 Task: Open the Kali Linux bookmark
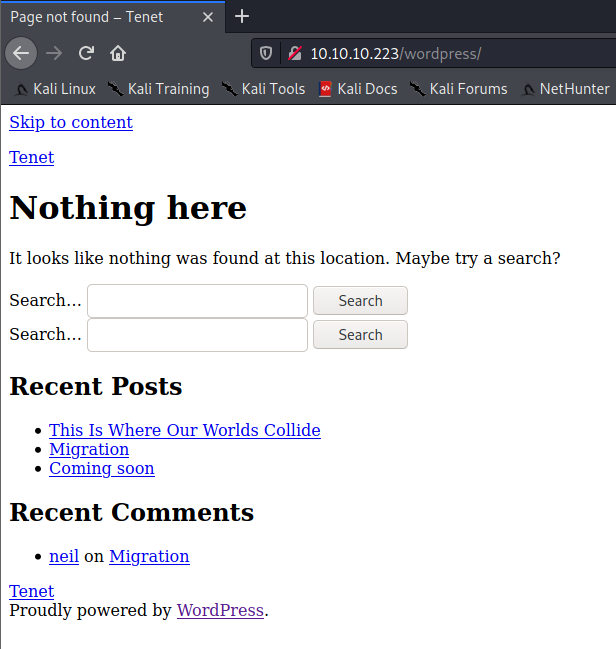pos(55,89)
